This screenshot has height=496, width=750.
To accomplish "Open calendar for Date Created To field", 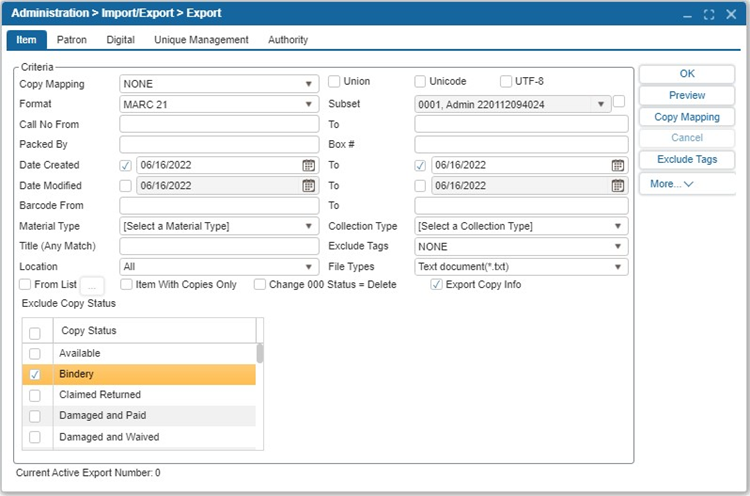I will point(618,165).
